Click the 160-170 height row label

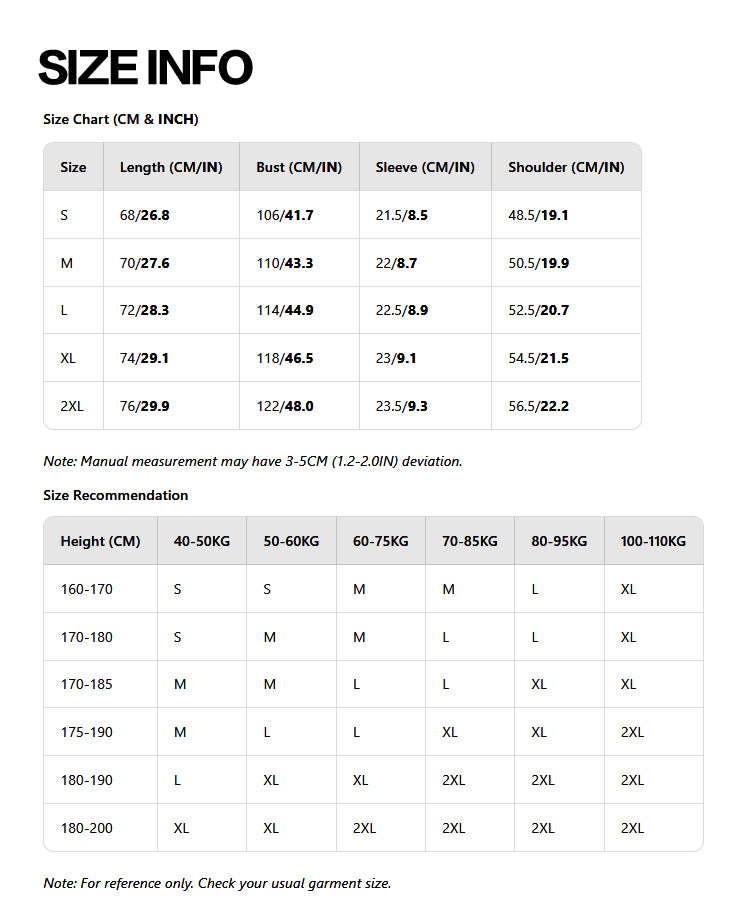click(x=86, y=589)
